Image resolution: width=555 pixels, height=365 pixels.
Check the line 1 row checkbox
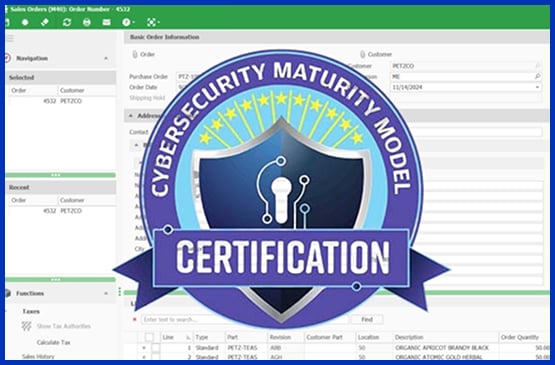tap(156, 348)
